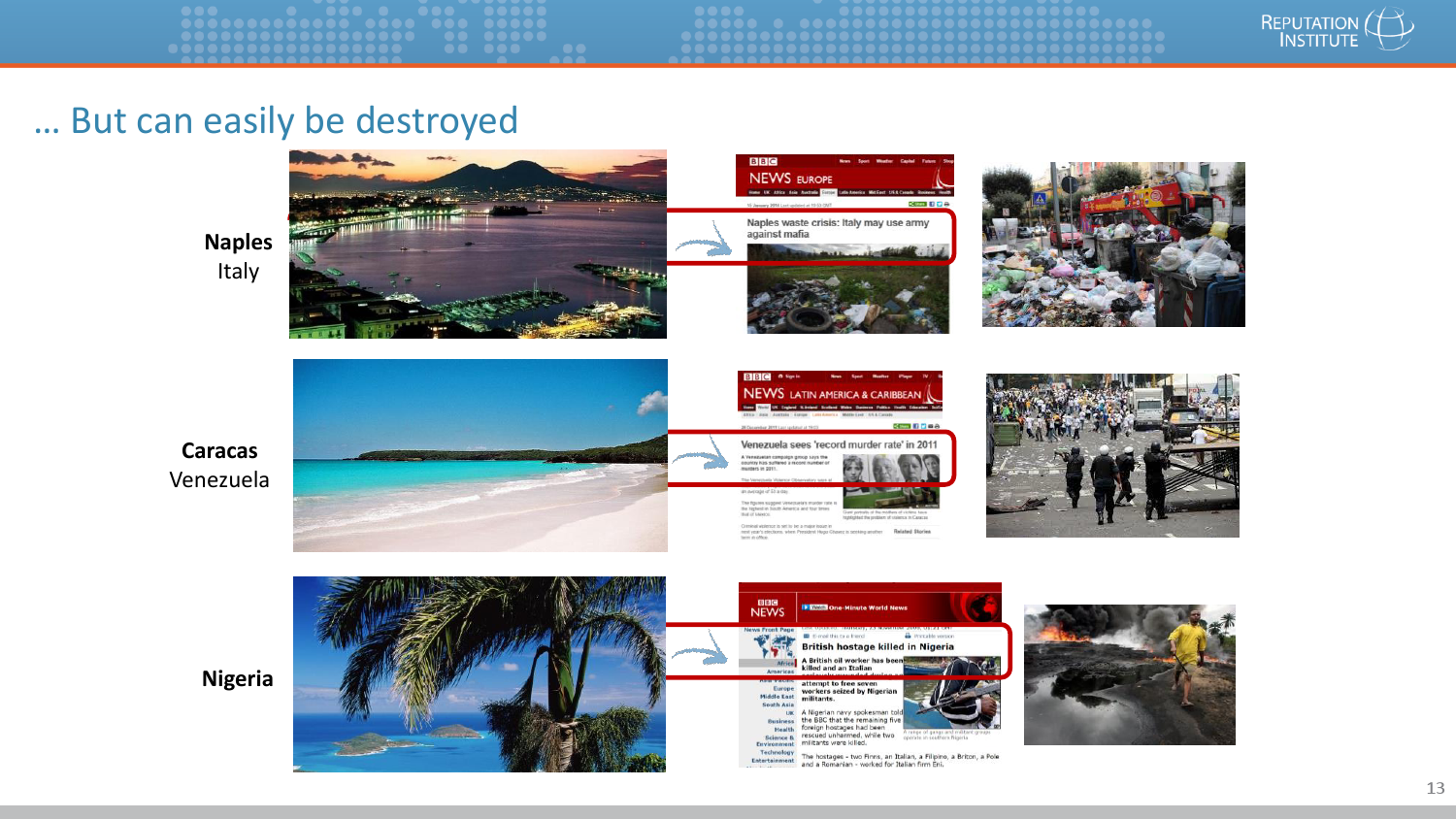Select the riot police street photo
Viewport: 1456px width, 819px height.
[x=1112, y=455]
